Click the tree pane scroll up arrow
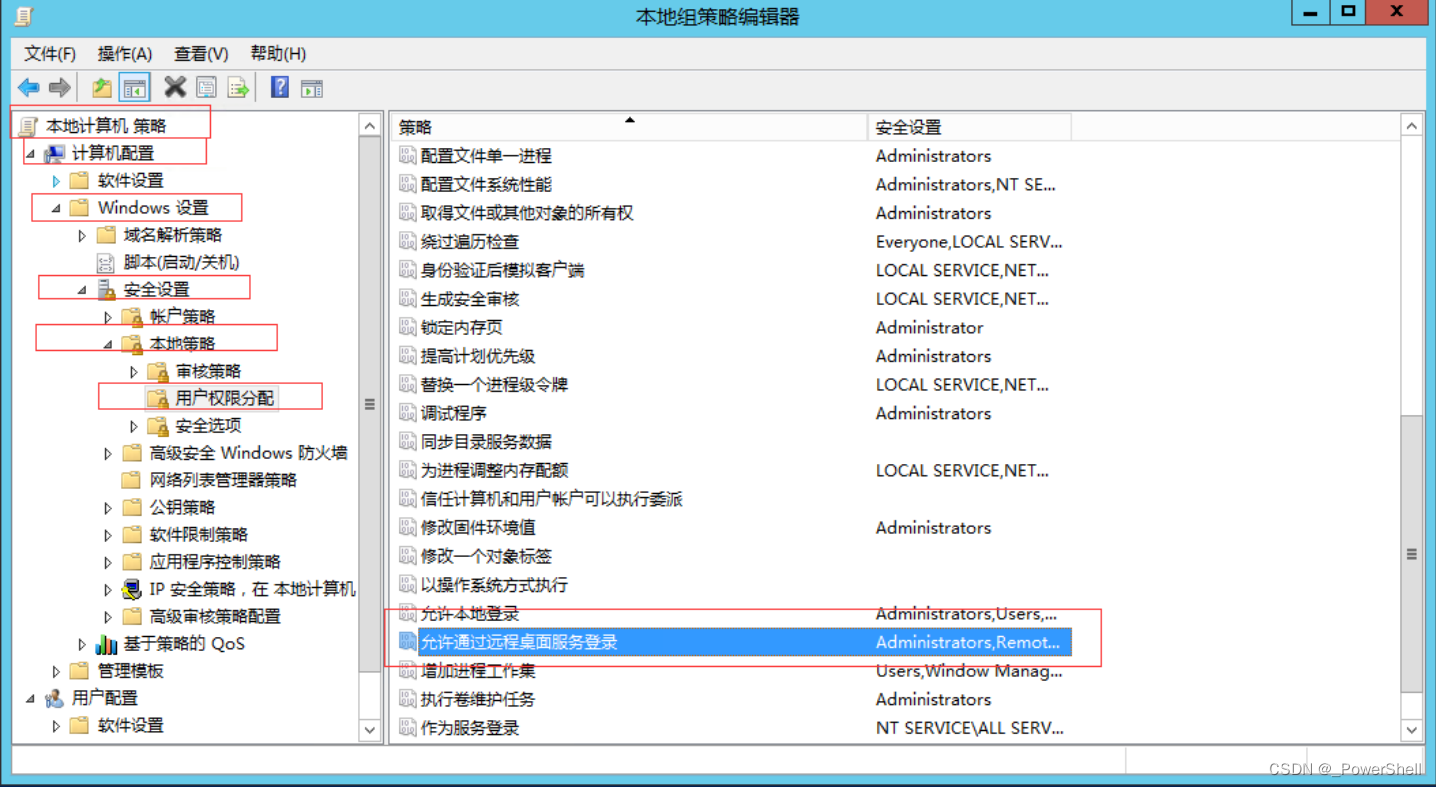This screenshot has width=1436, height=787. [370, 126]
